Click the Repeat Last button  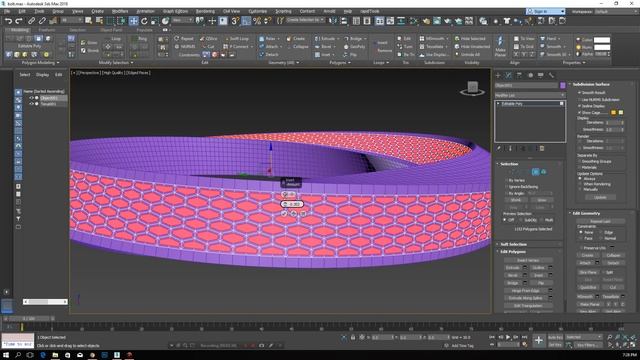[x=600, y=221]
